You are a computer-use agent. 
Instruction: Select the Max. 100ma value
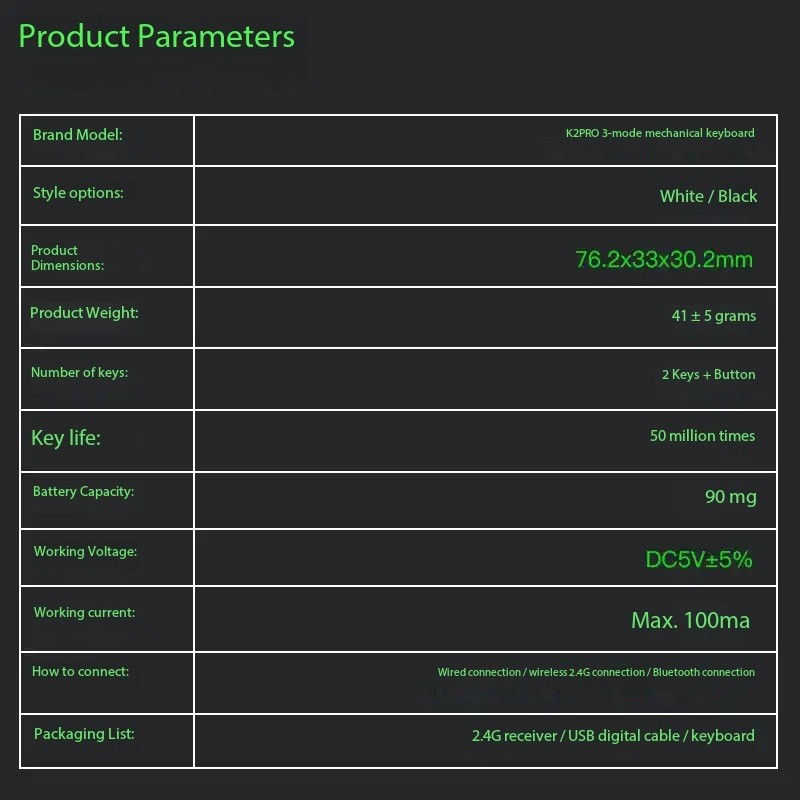(x=690, y=621)
